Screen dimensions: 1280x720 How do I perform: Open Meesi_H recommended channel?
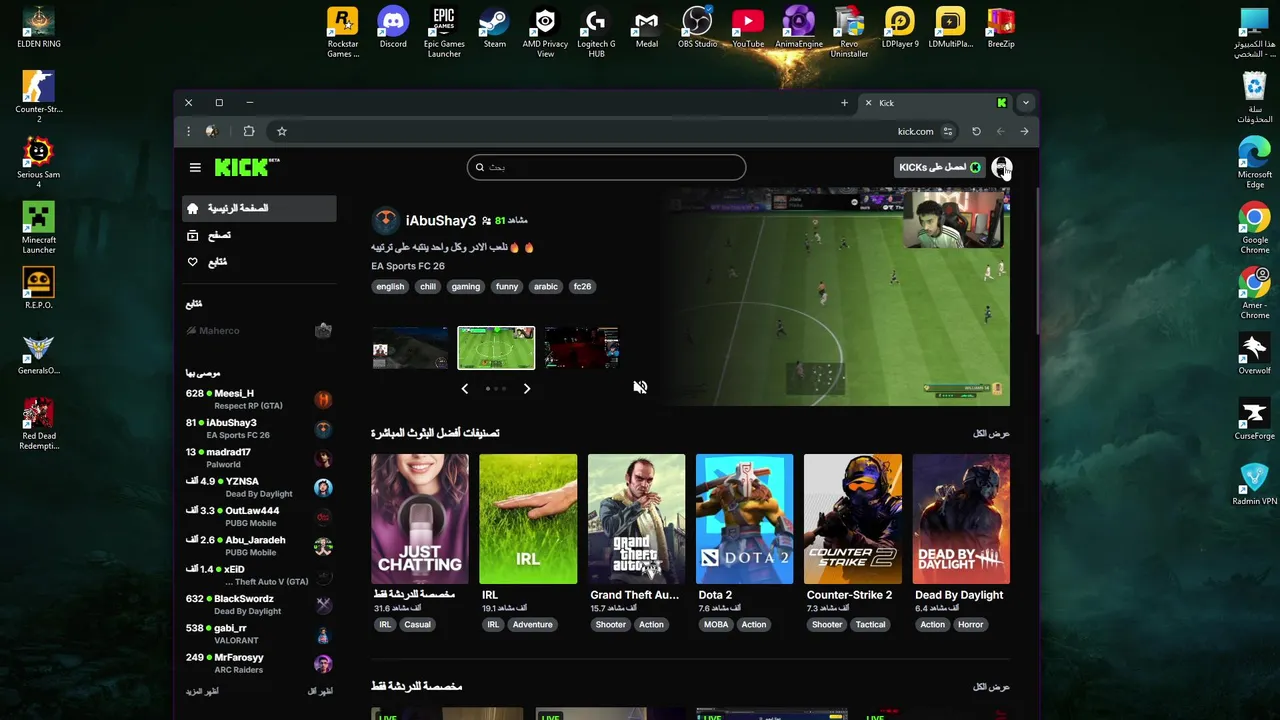259,399
